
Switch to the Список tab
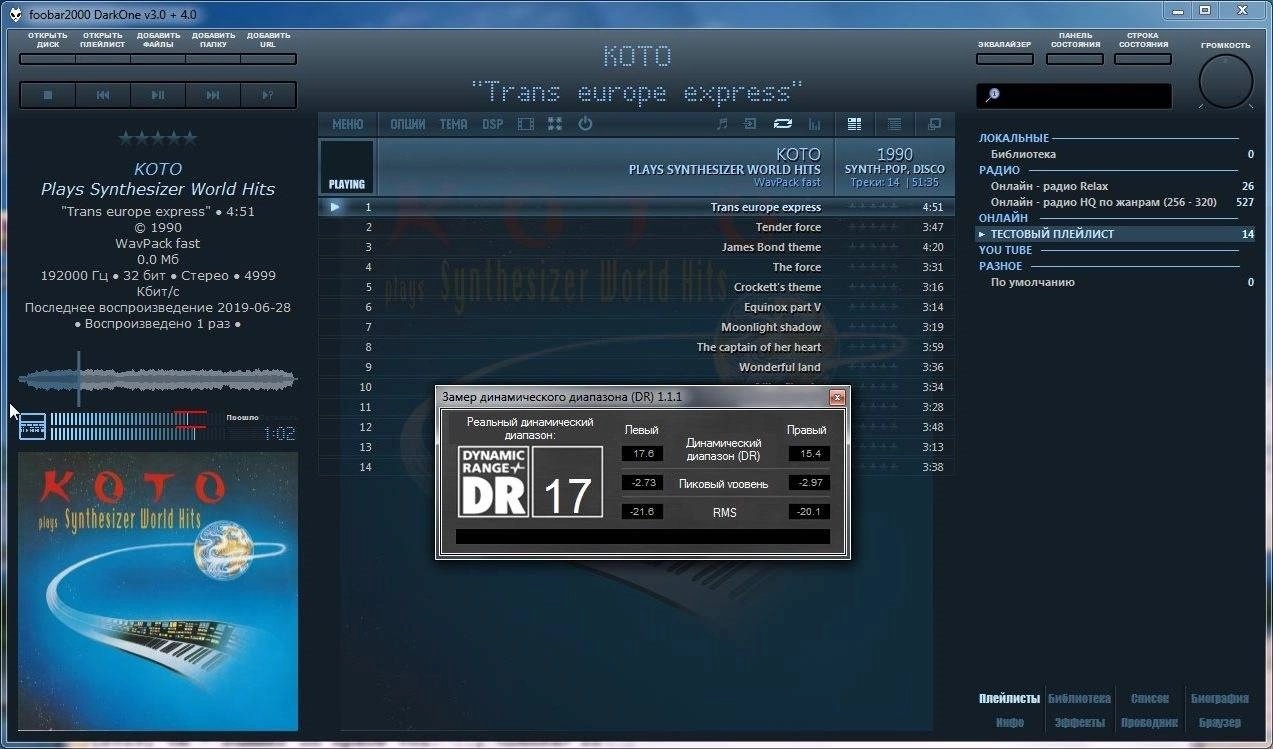1150,698
